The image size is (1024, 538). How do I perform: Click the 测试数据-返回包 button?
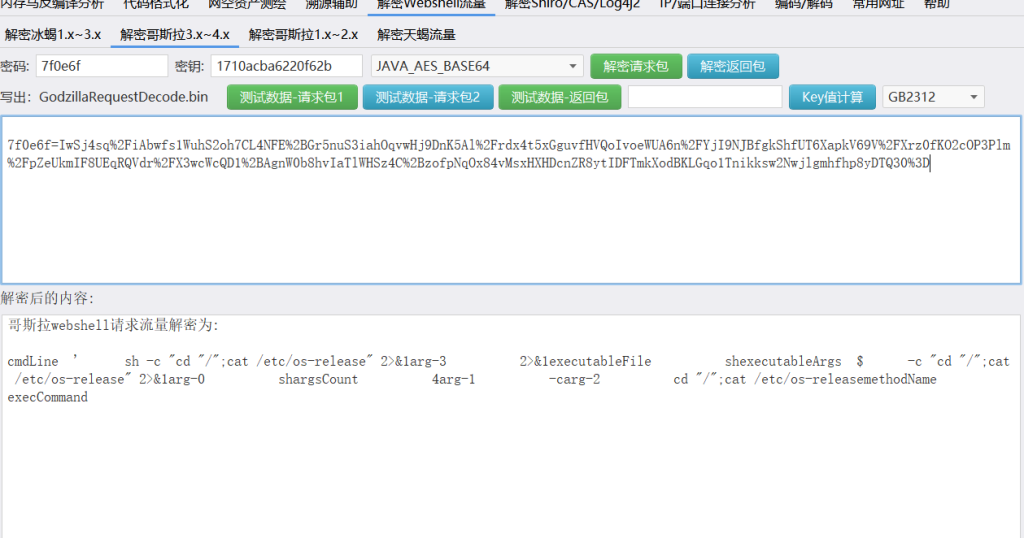coord(559,97)
